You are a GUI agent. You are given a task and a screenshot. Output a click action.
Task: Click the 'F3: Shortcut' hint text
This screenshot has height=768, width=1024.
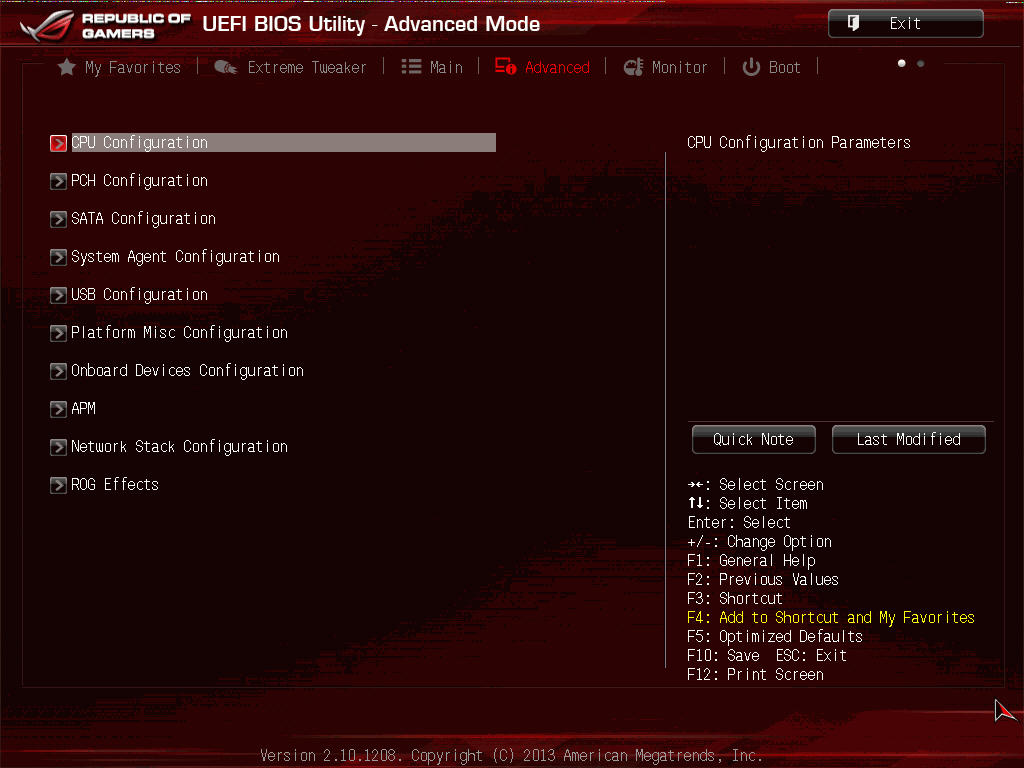pyautogui.click(x=735, y=599)
